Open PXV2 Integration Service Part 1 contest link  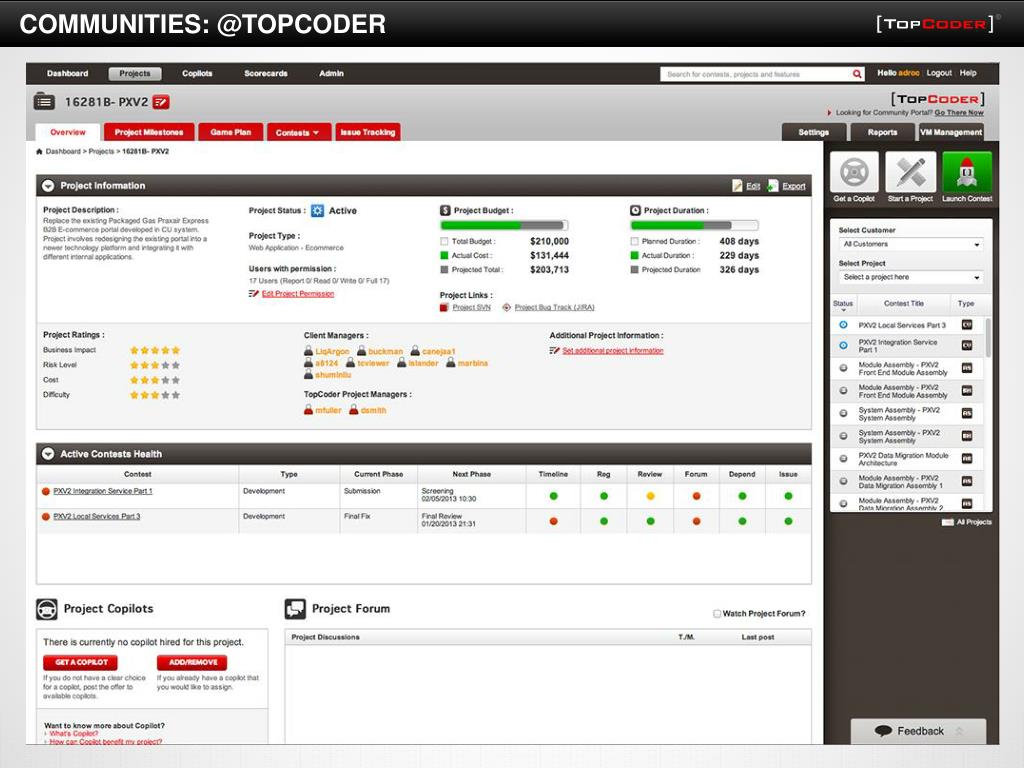(x=103, y=491)
